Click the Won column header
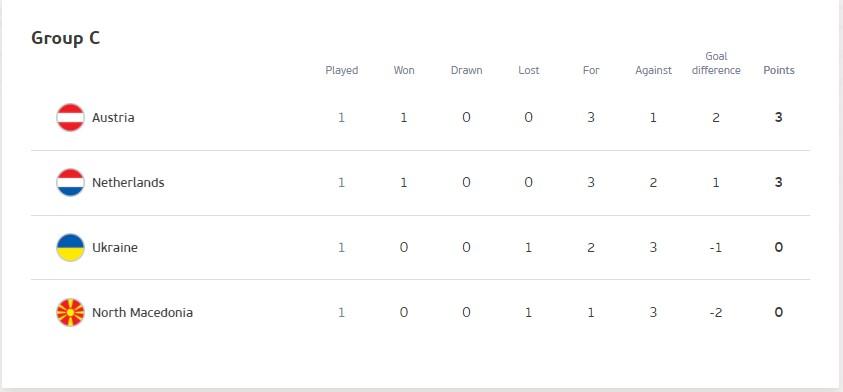This screenshot has width=843, height=392. tap(404, 70)
